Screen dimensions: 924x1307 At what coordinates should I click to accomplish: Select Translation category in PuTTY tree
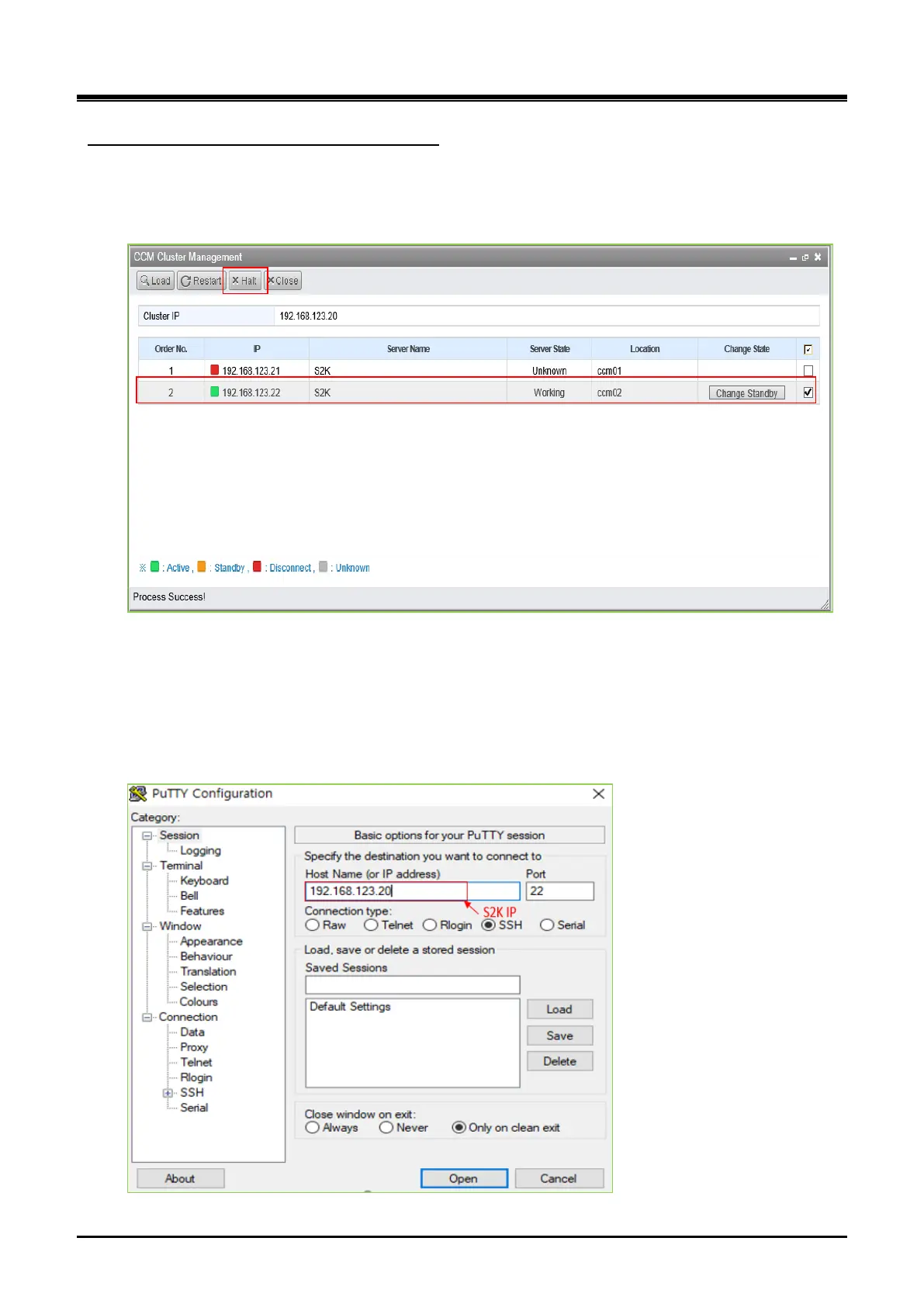click(208, 971)
